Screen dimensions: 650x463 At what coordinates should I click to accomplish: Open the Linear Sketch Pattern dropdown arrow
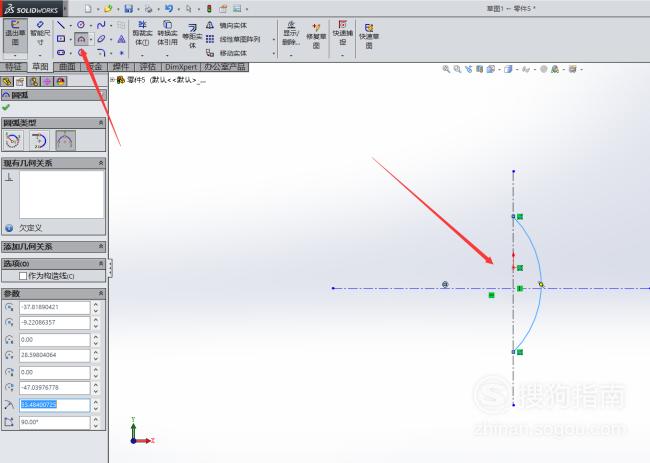click(x=274, y=40)
